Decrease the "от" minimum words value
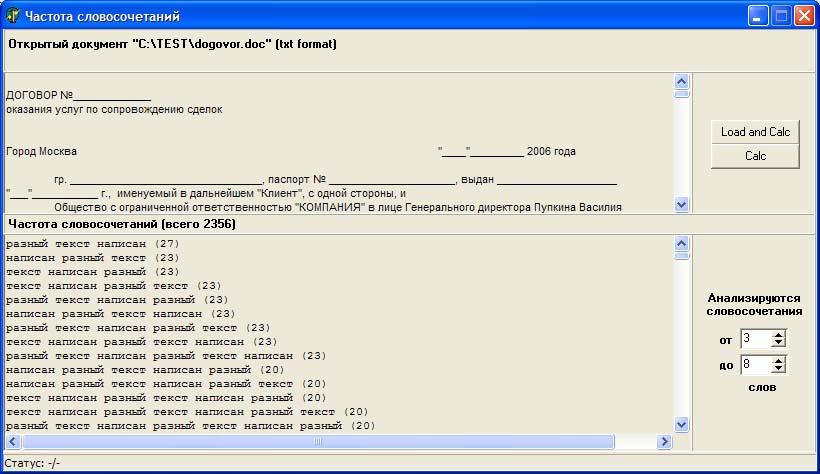820x474 pixels. (779, 343)
